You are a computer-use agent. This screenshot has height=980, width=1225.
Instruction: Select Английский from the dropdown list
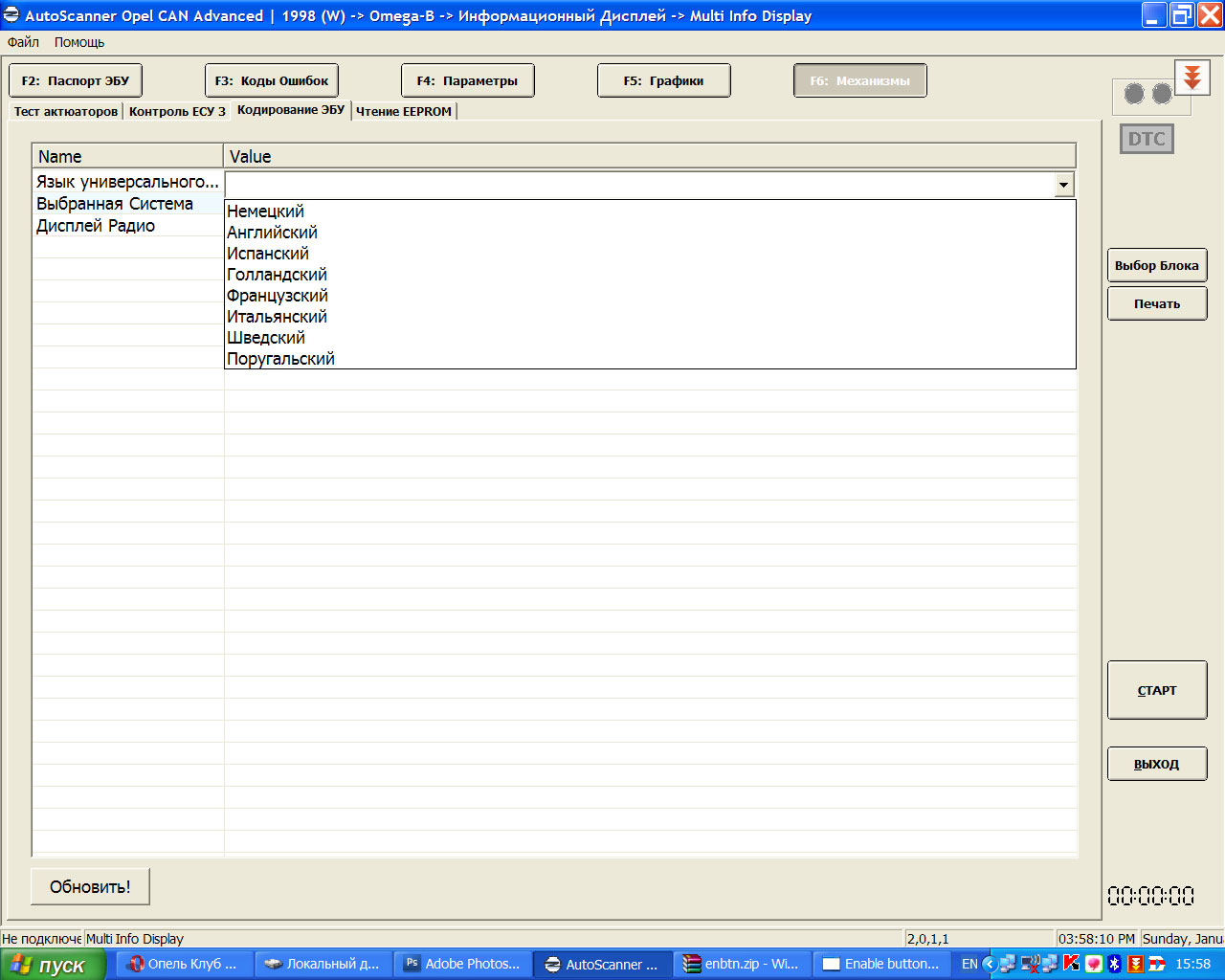[x=650, y=233]
